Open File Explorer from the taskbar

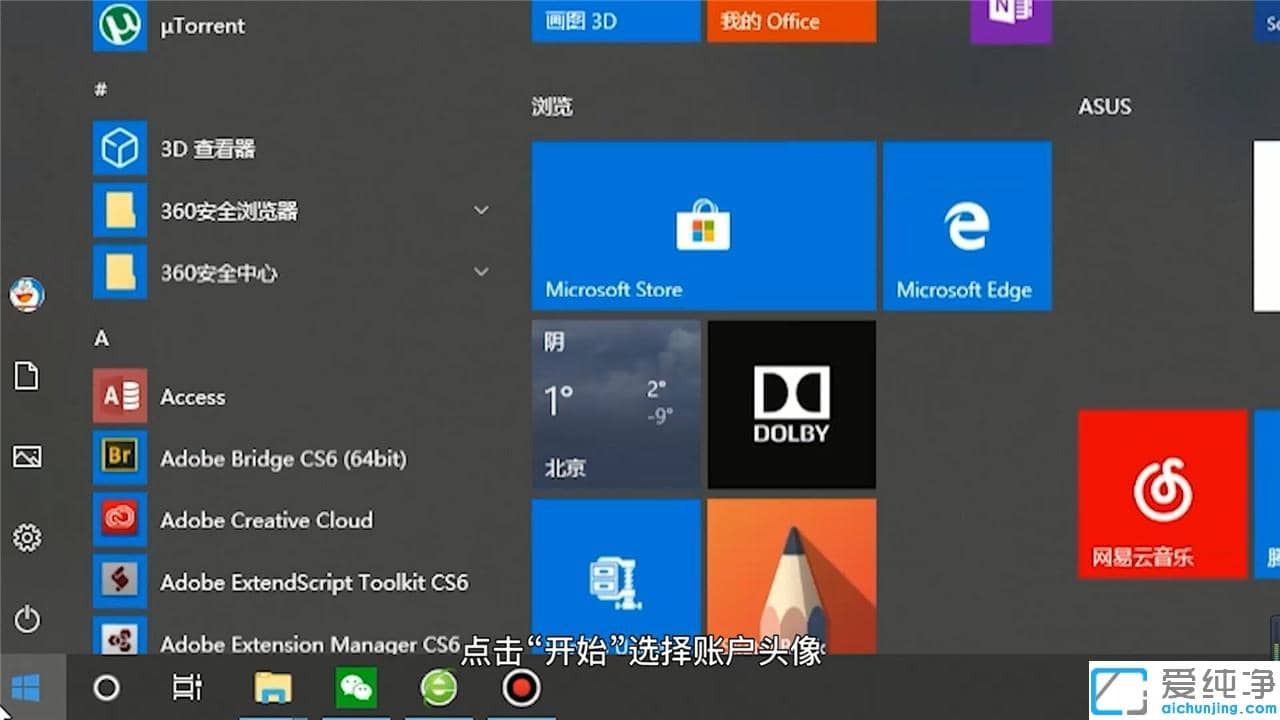(x=274, y=687)
